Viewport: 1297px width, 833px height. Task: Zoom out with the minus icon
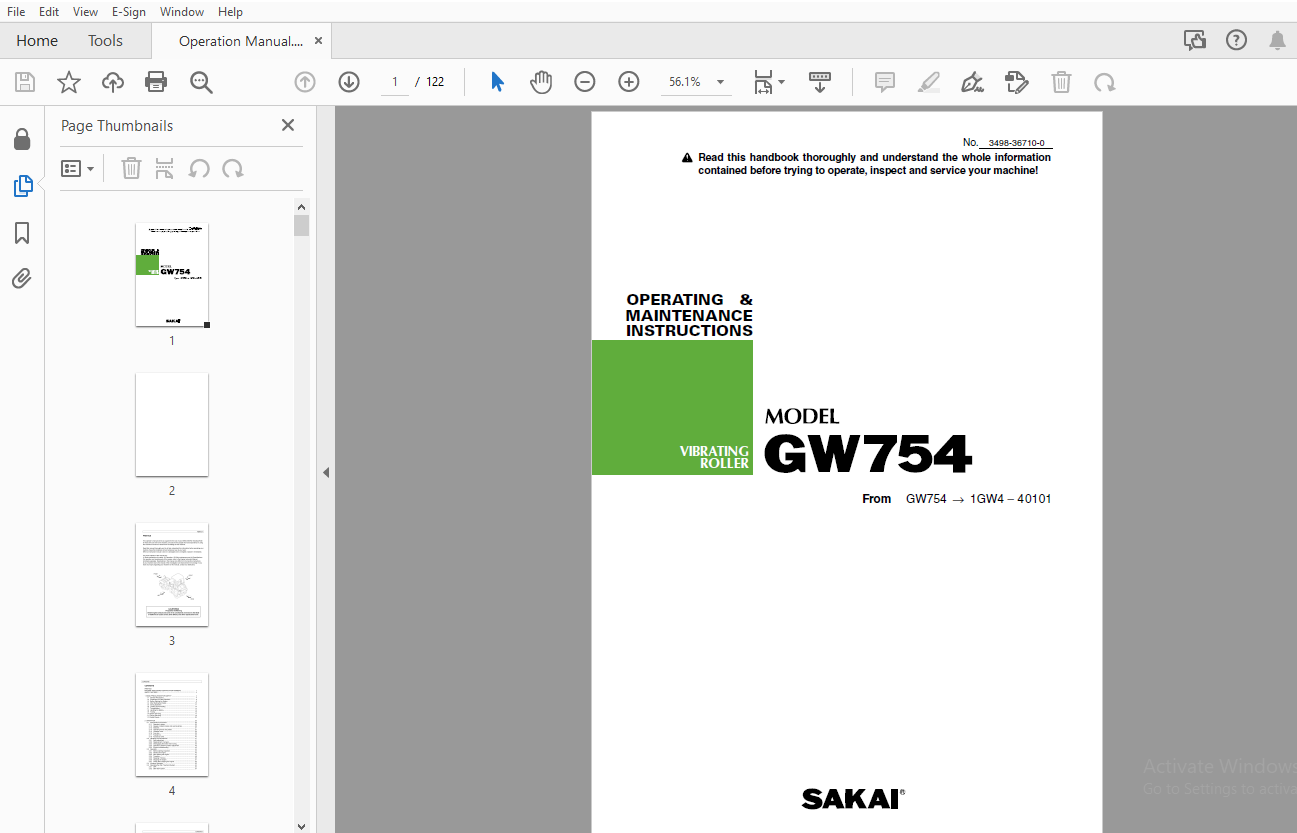pos(585,82)
